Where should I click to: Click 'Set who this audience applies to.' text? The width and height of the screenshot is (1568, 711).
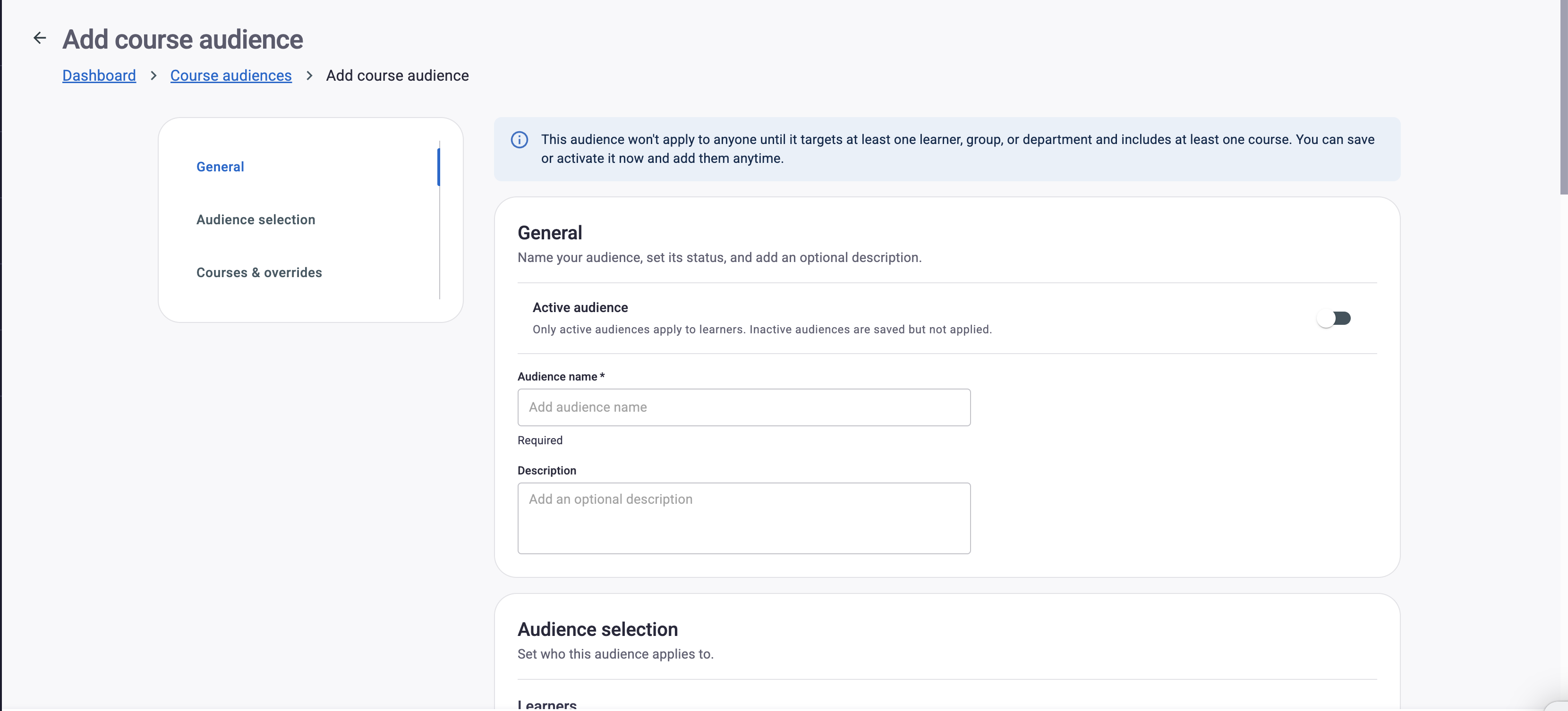[615, 654]
